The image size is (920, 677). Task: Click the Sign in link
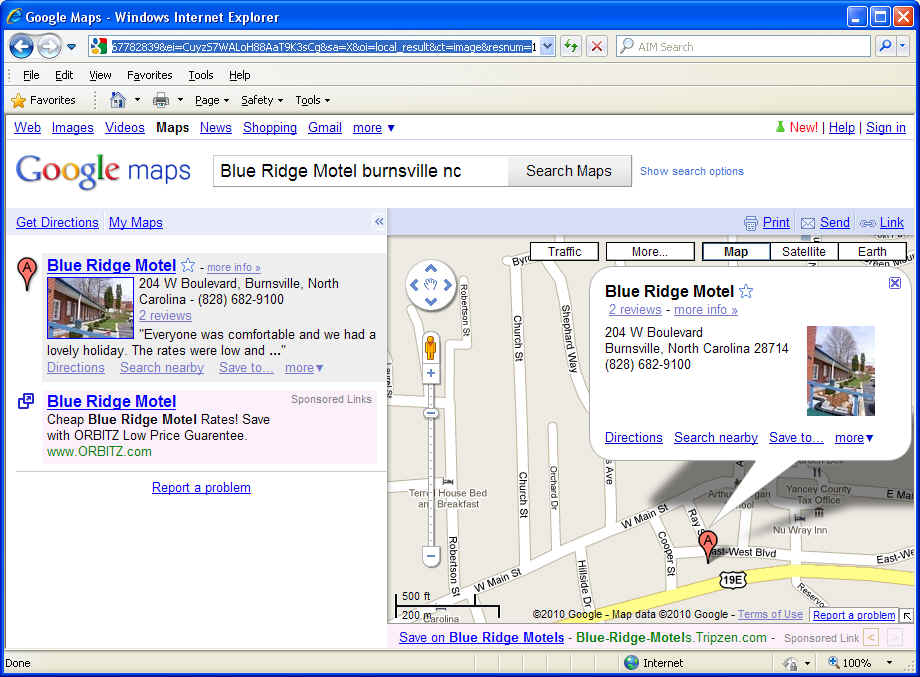click(x=885, y=127)
